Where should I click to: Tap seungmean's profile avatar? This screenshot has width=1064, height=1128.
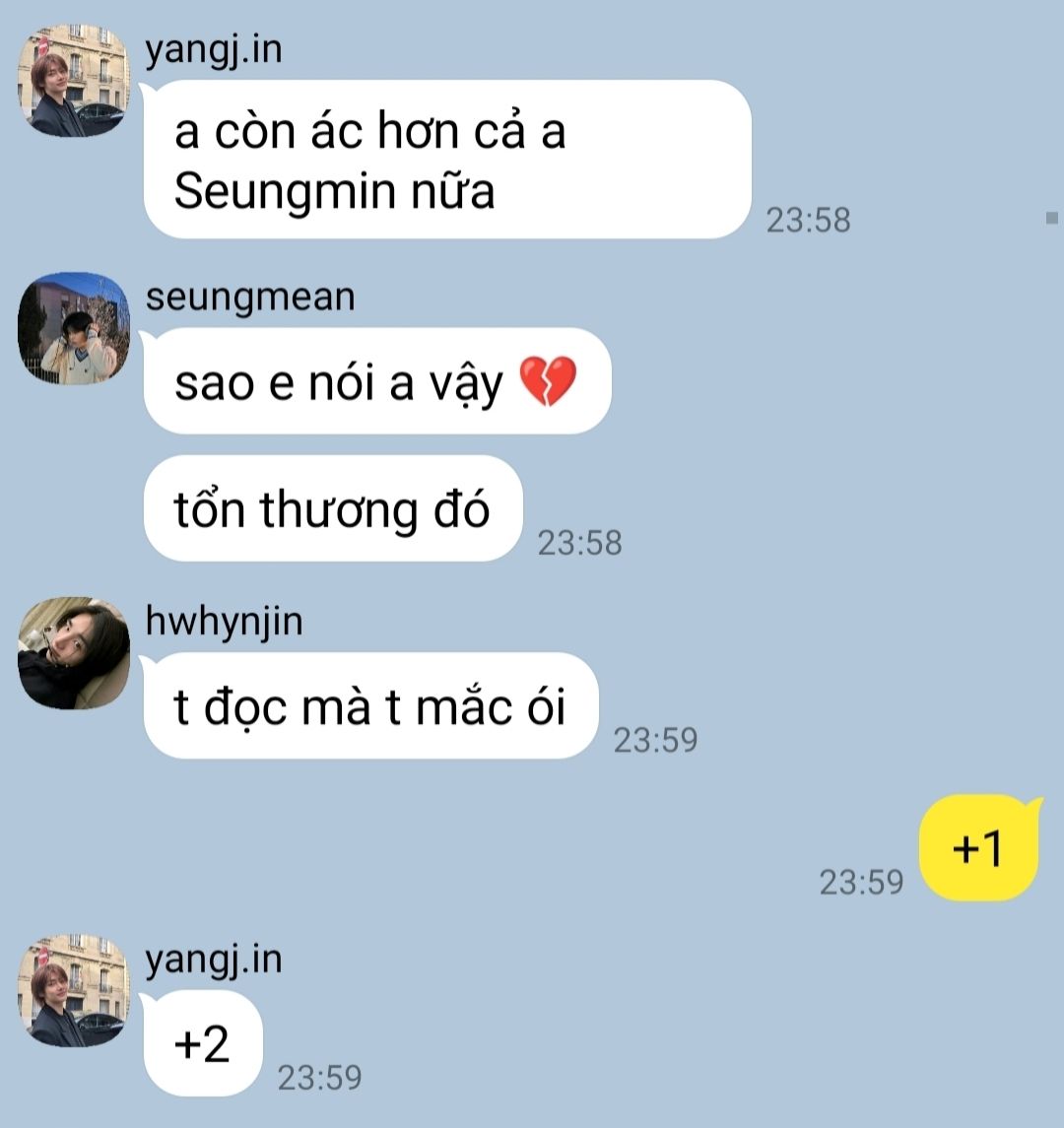(73, 328)
